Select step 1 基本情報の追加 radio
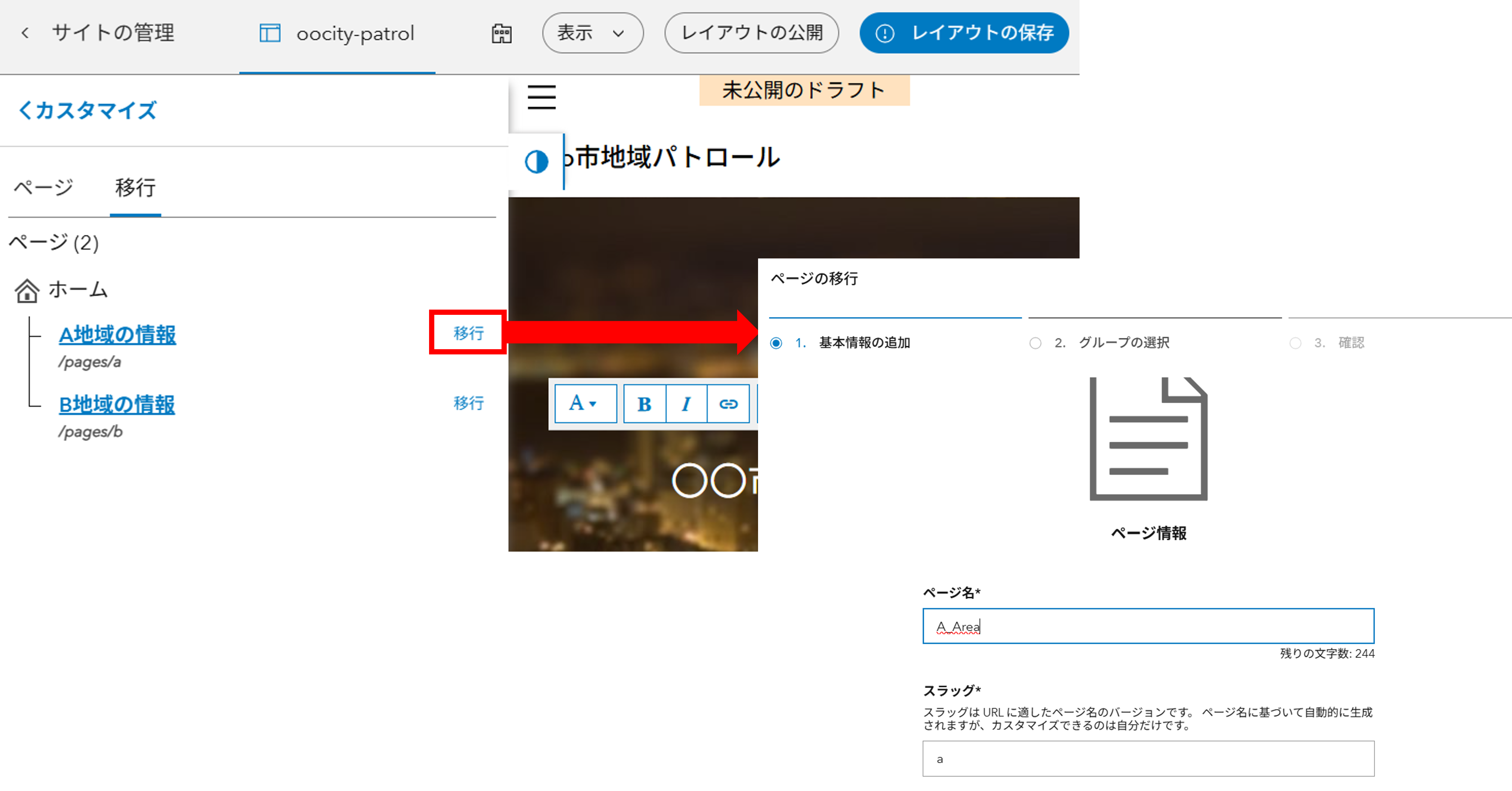This screenshot has height=791, width=1512. (776, 343)
